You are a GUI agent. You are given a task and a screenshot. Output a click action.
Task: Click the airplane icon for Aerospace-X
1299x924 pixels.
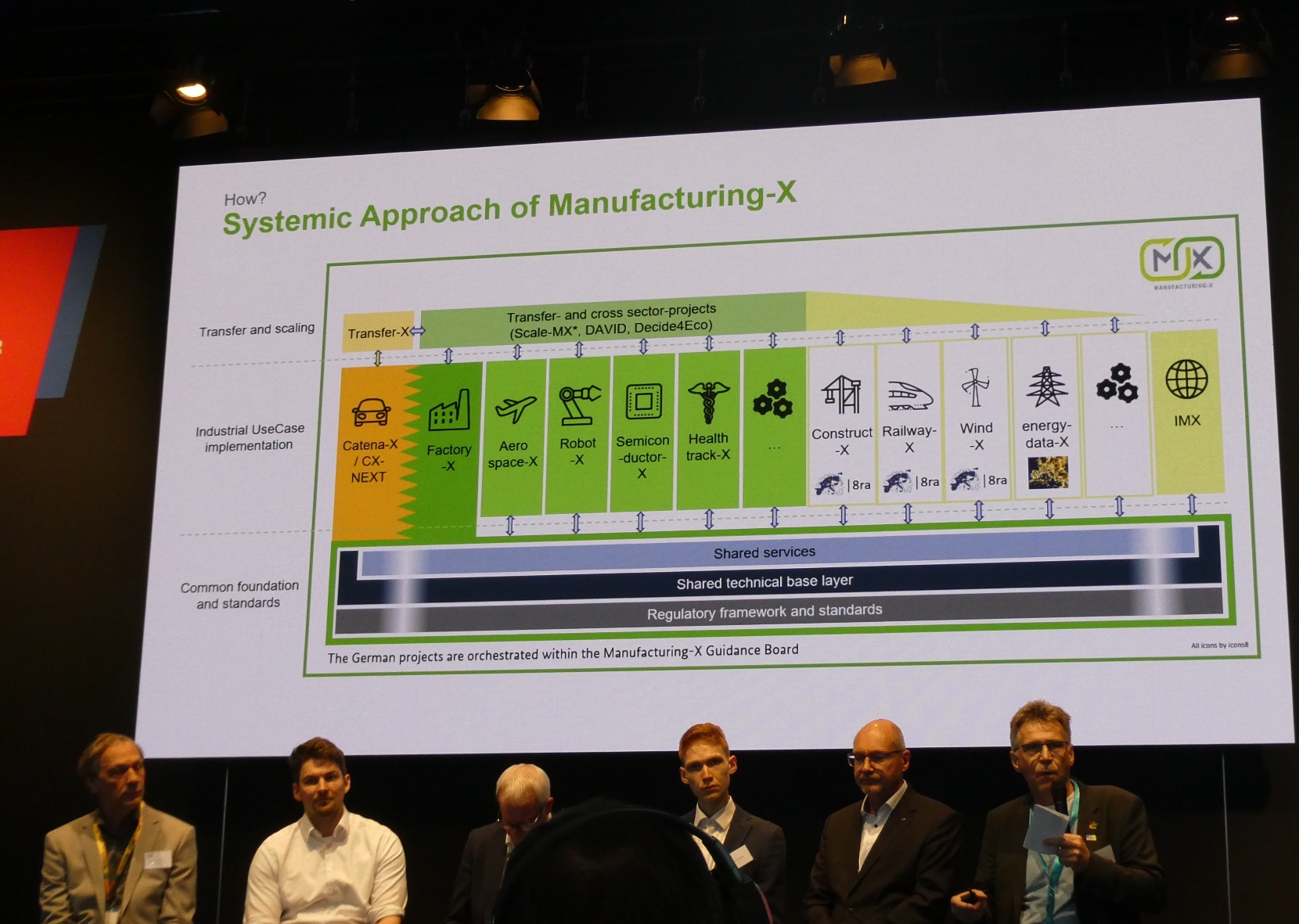[516, 409]
